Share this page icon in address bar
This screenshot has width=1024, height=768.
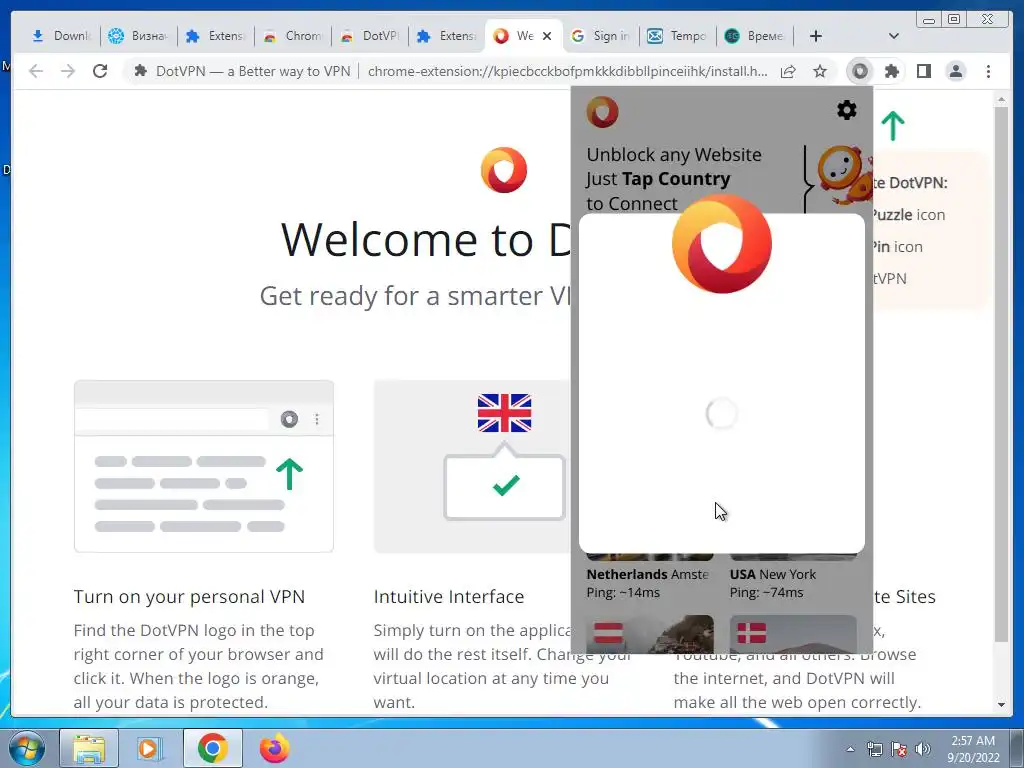coord(788,71)
